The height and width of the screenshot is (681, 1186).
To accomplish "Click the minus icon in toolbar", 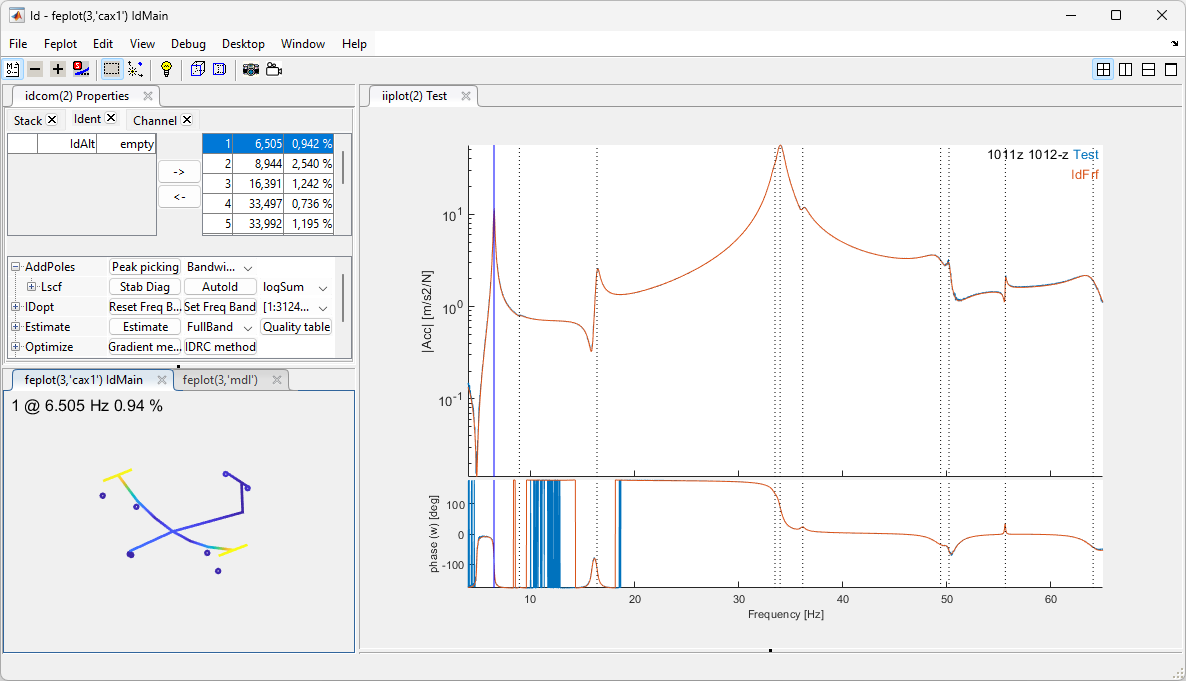I will (x=35, y=69).
